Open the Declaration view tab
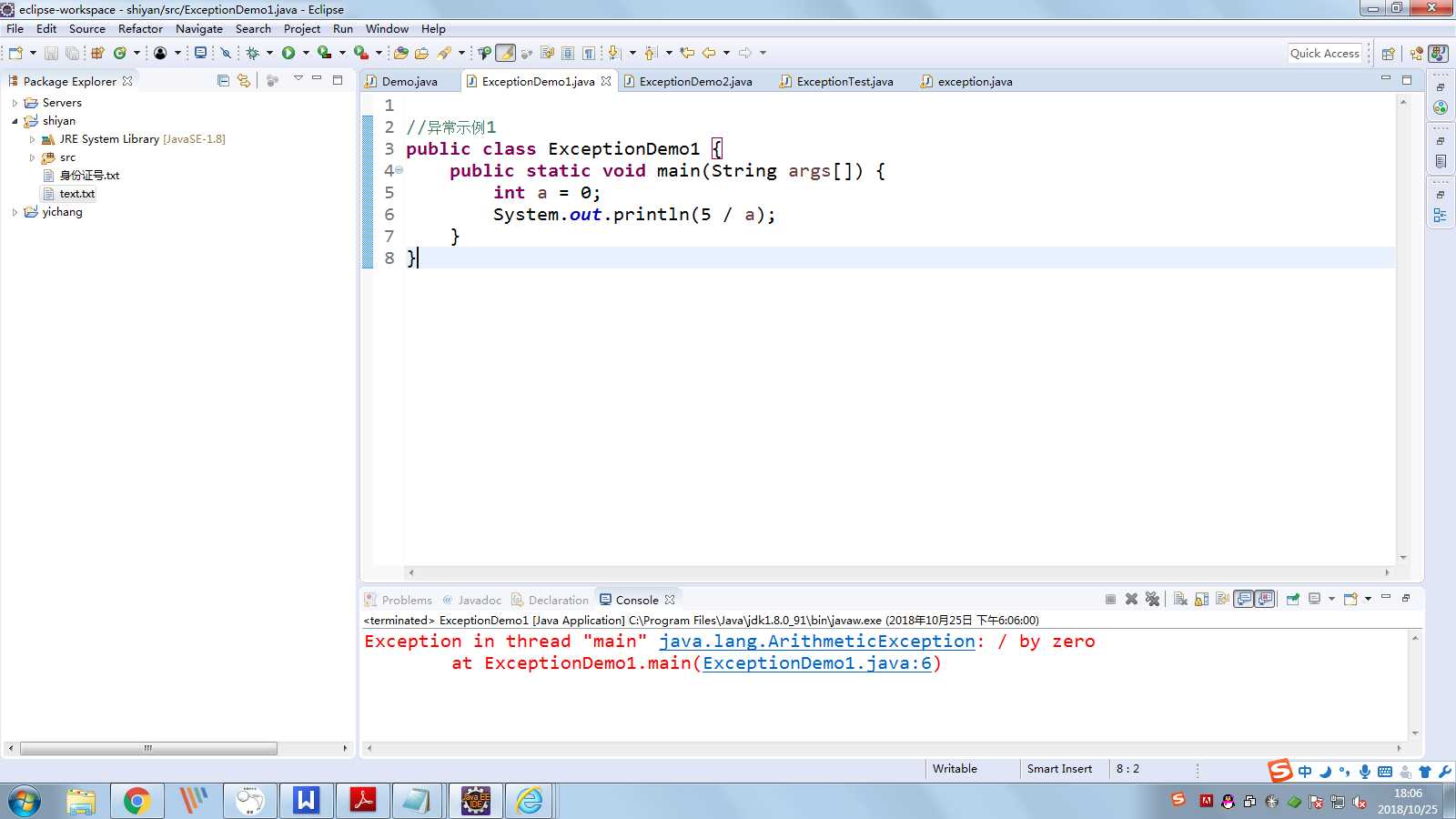 (551, 600)
